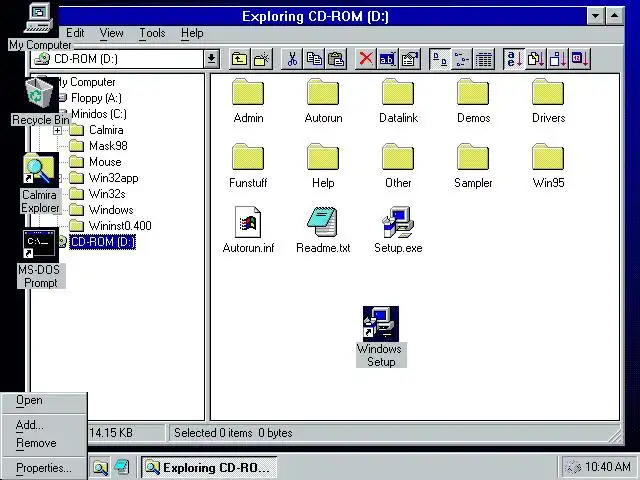Select CD-ROM (D:) in the tree
This screenshot has width=640, height=480.
point(102,242)
